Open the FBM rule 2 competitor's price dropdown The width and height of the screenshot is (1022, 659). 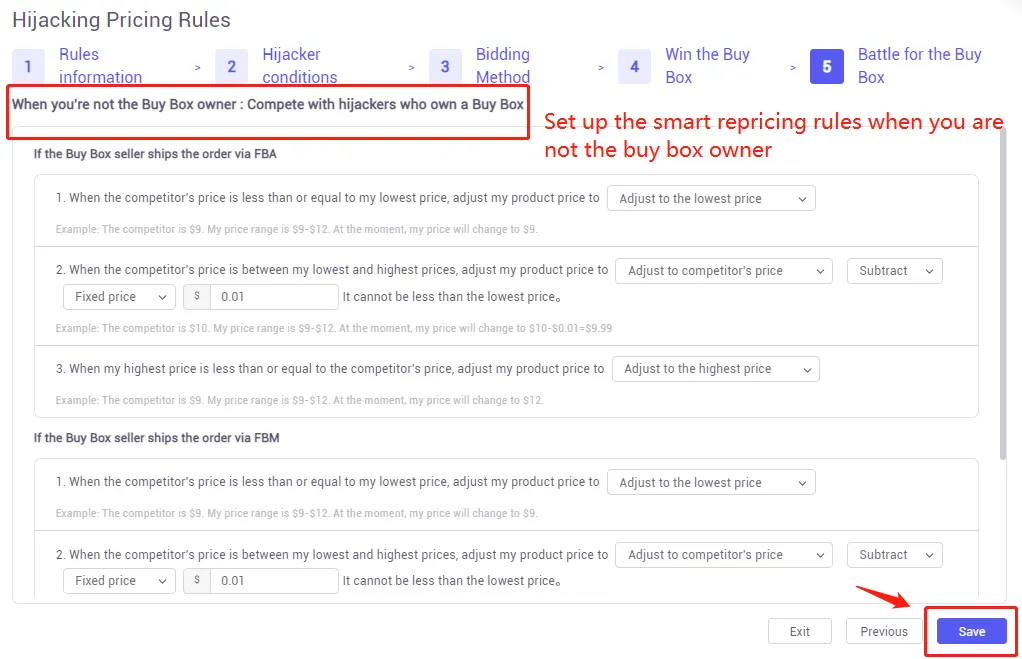tap(723, 554)
